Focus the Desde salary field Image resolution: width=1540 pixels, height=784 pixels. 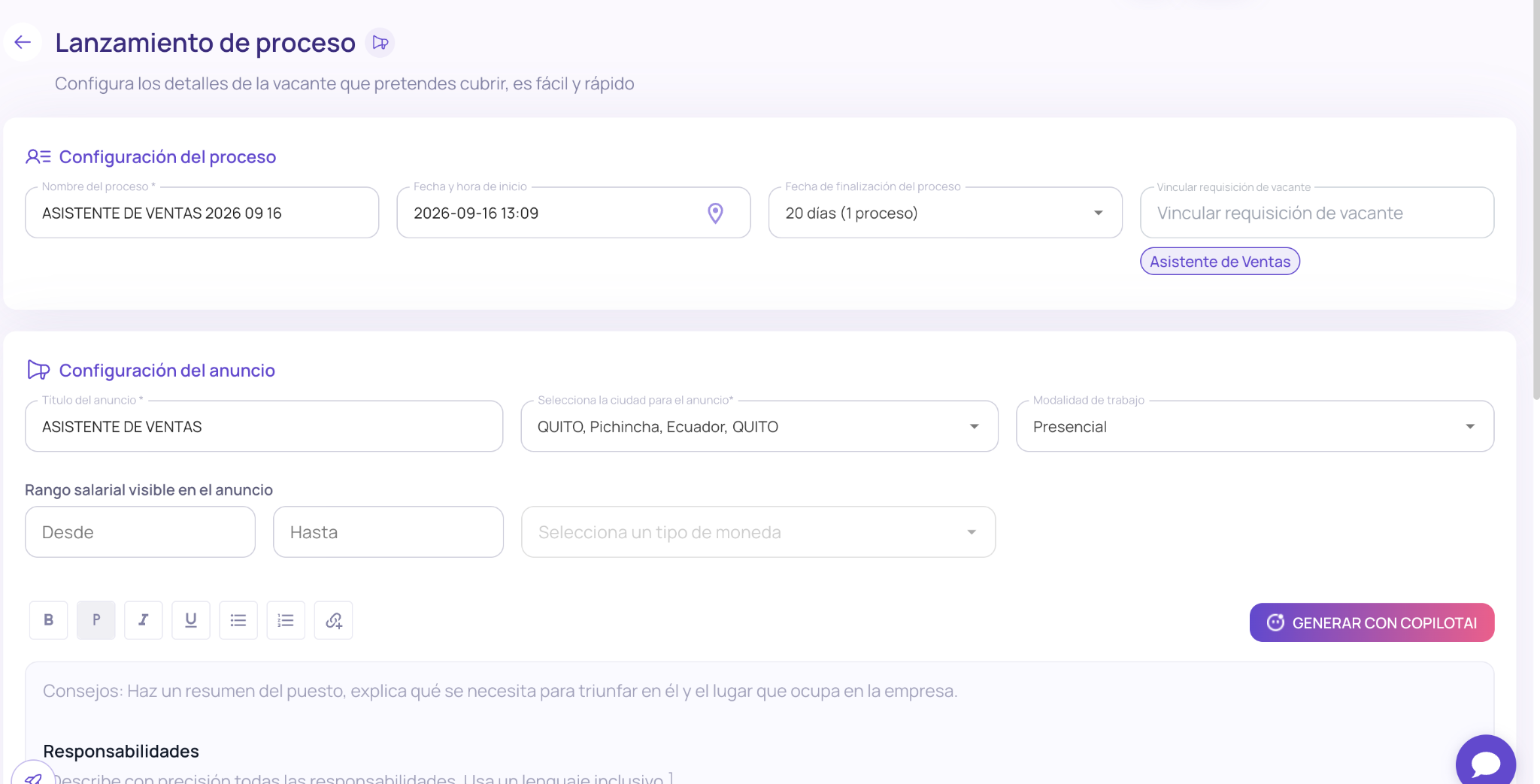coord(140,532)
